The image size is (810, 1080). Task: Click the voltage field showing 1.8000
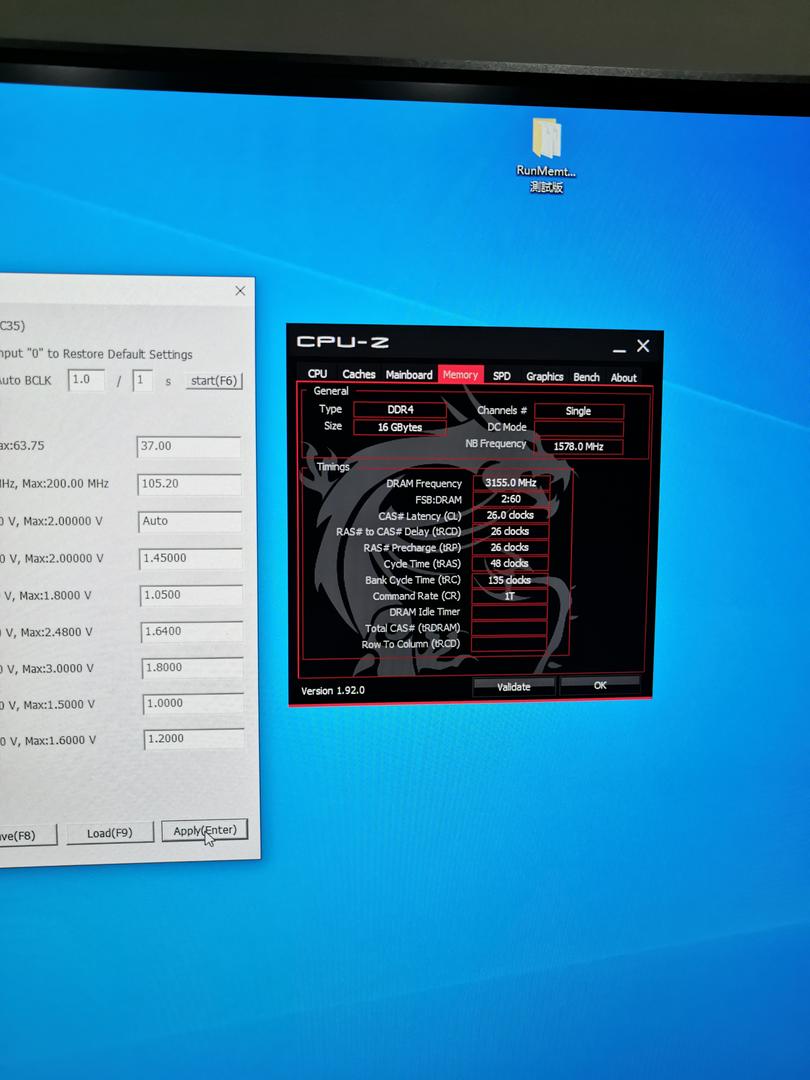pos(193,668)
